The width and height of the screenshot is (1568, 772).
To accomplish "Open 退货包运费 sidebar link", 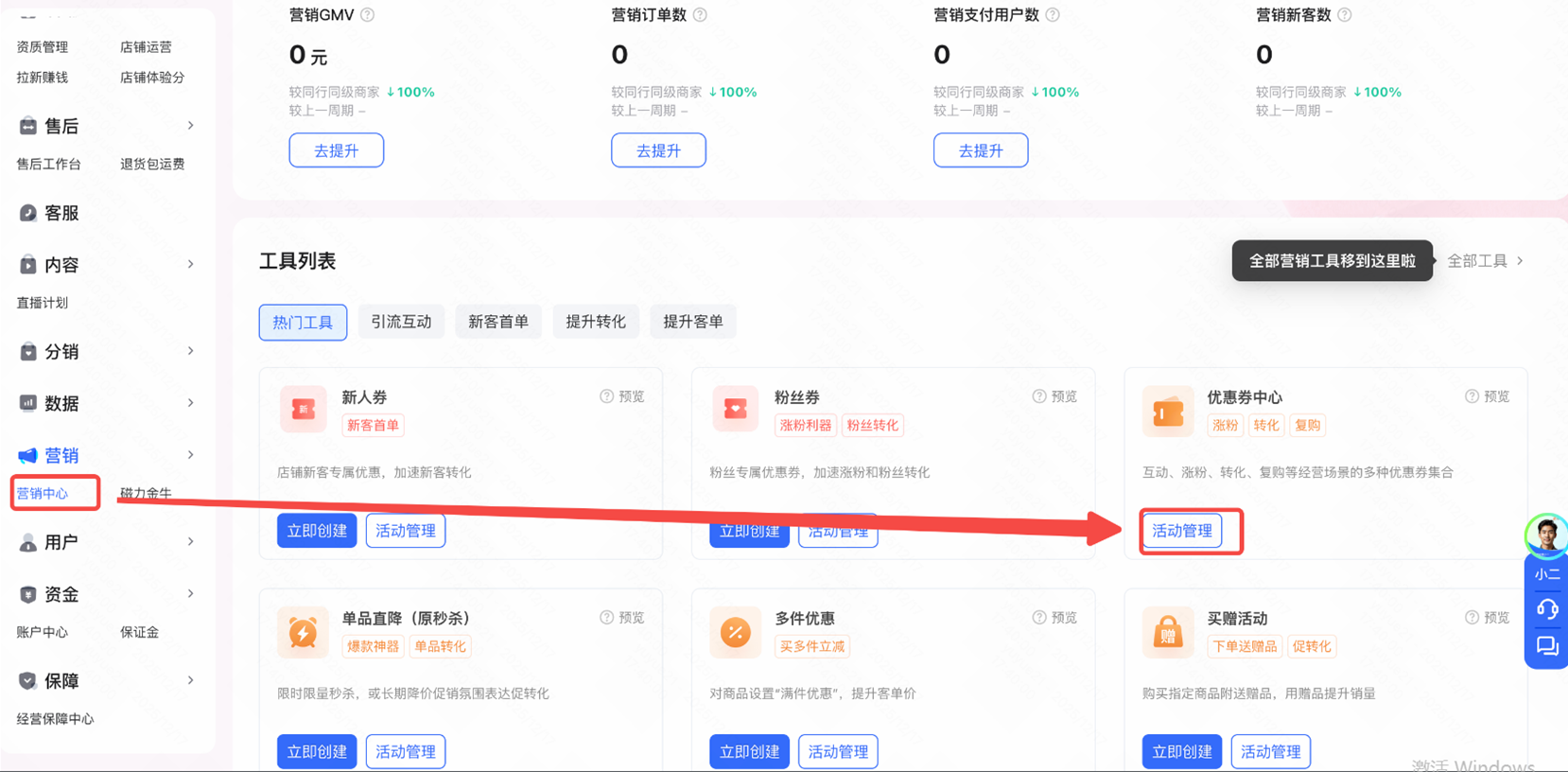I will pyautogui.click(x=152, y=165).
